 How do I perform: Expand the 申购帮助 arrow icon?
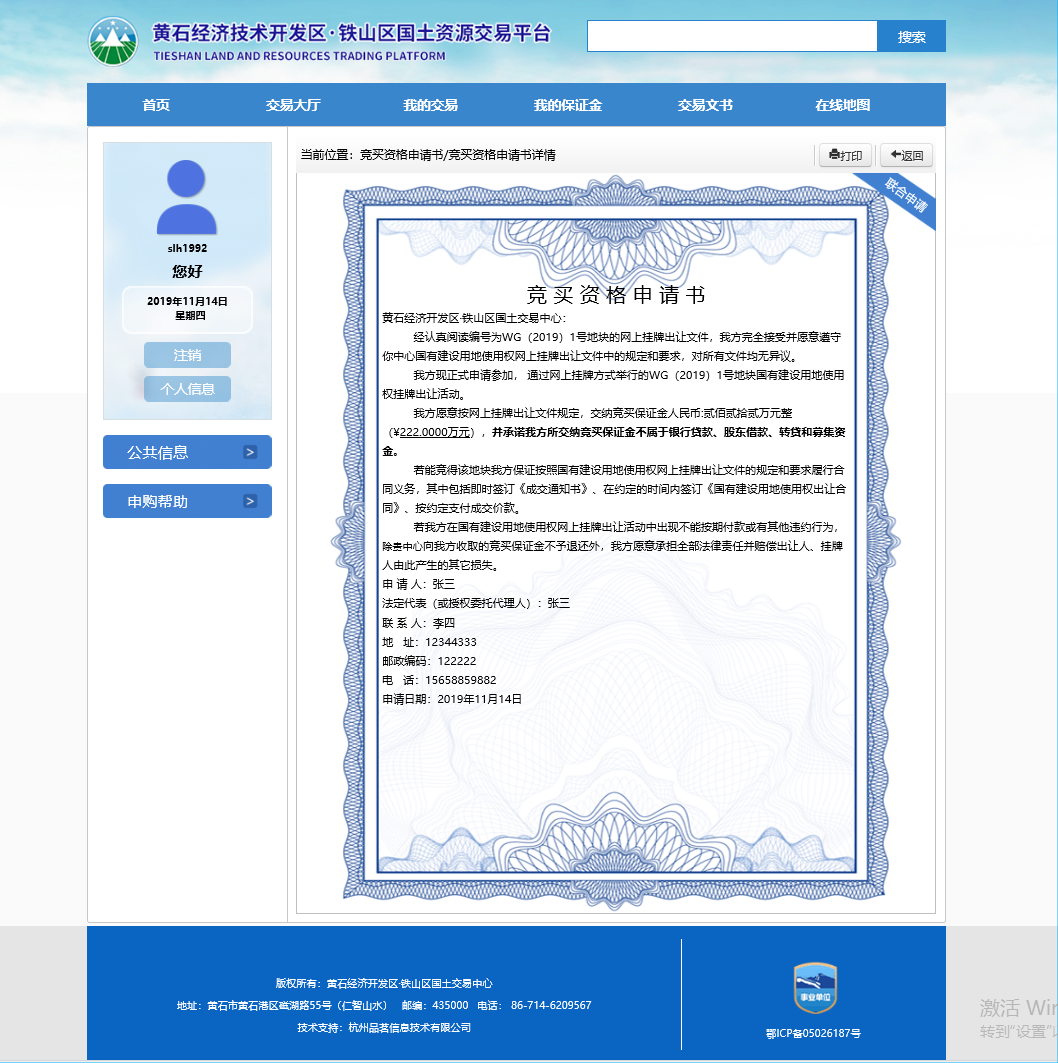click(x=250, y=501)
